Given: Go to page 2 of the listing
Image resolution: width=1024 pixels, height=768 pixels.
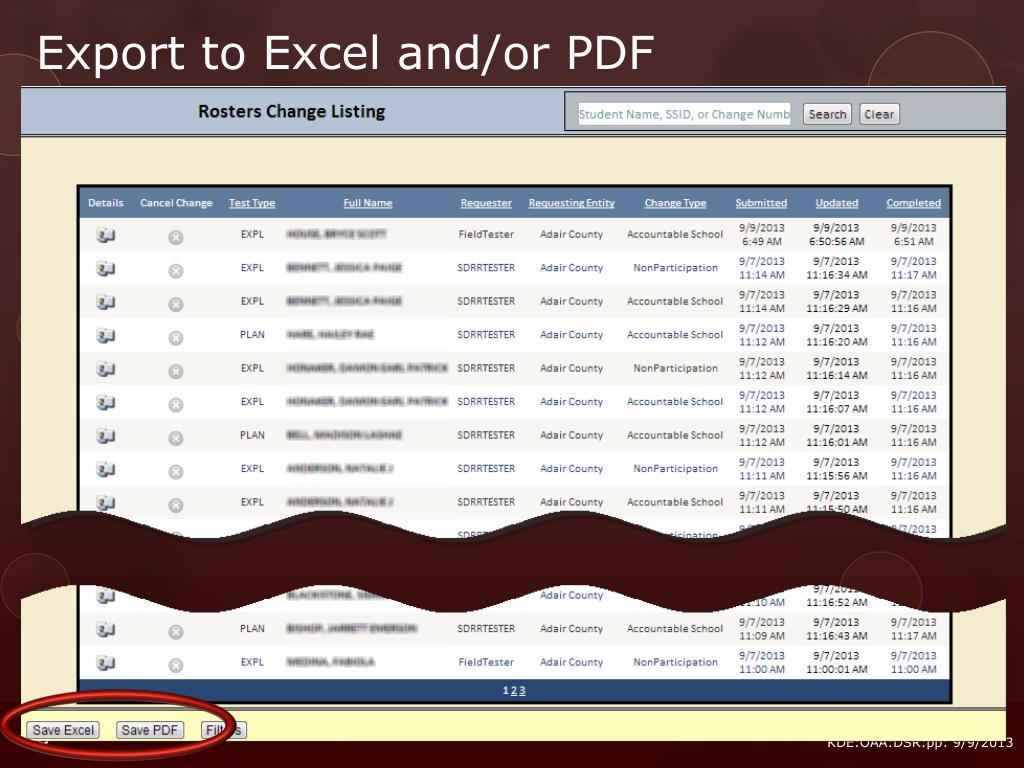Looking at the screenshot, I should pyautogui.click(x=514, y=690).
